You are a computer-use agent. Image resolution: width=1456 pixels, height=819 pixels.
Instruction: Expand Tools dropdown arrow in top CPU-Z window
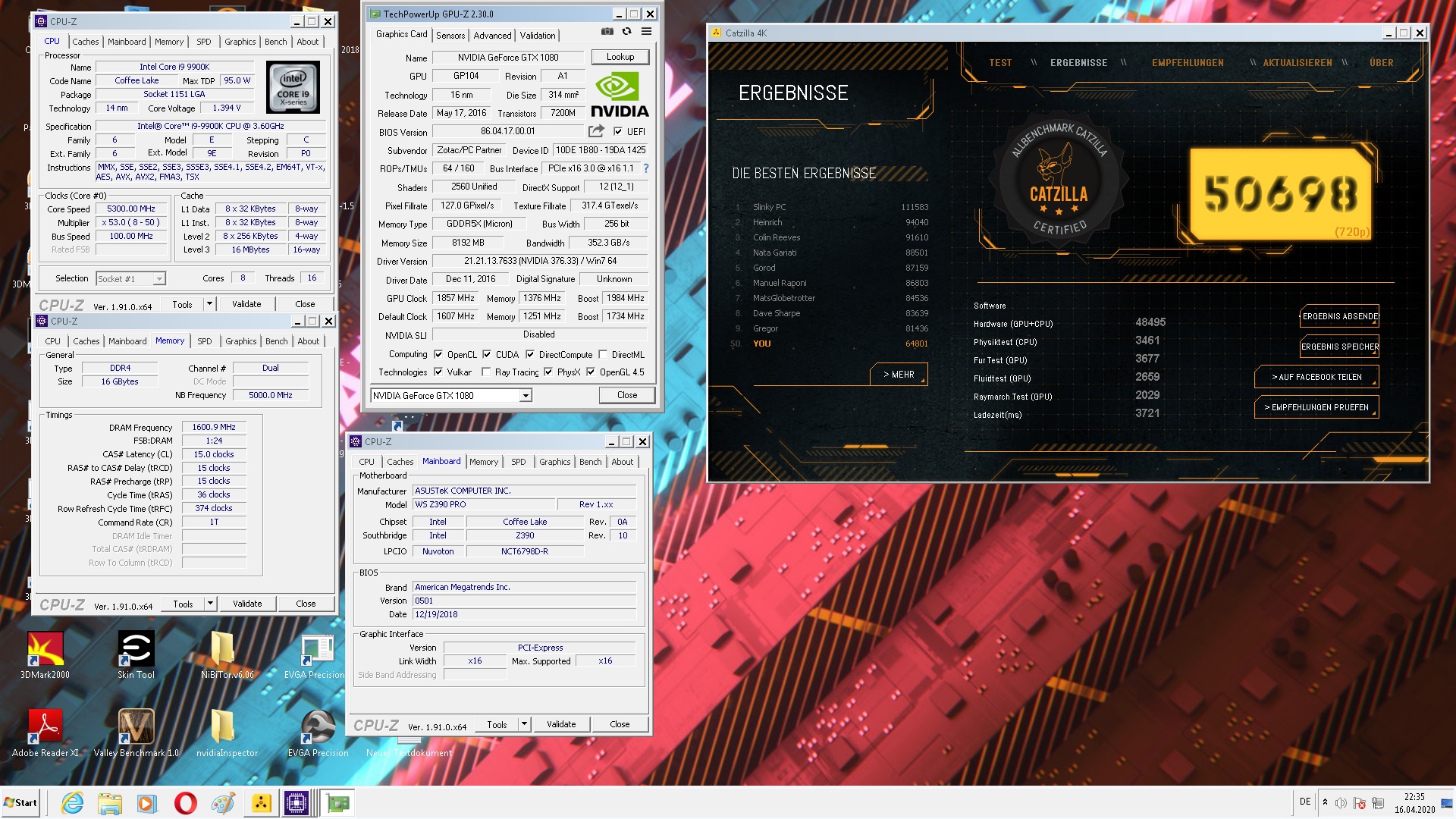click(x=210, y=304)
